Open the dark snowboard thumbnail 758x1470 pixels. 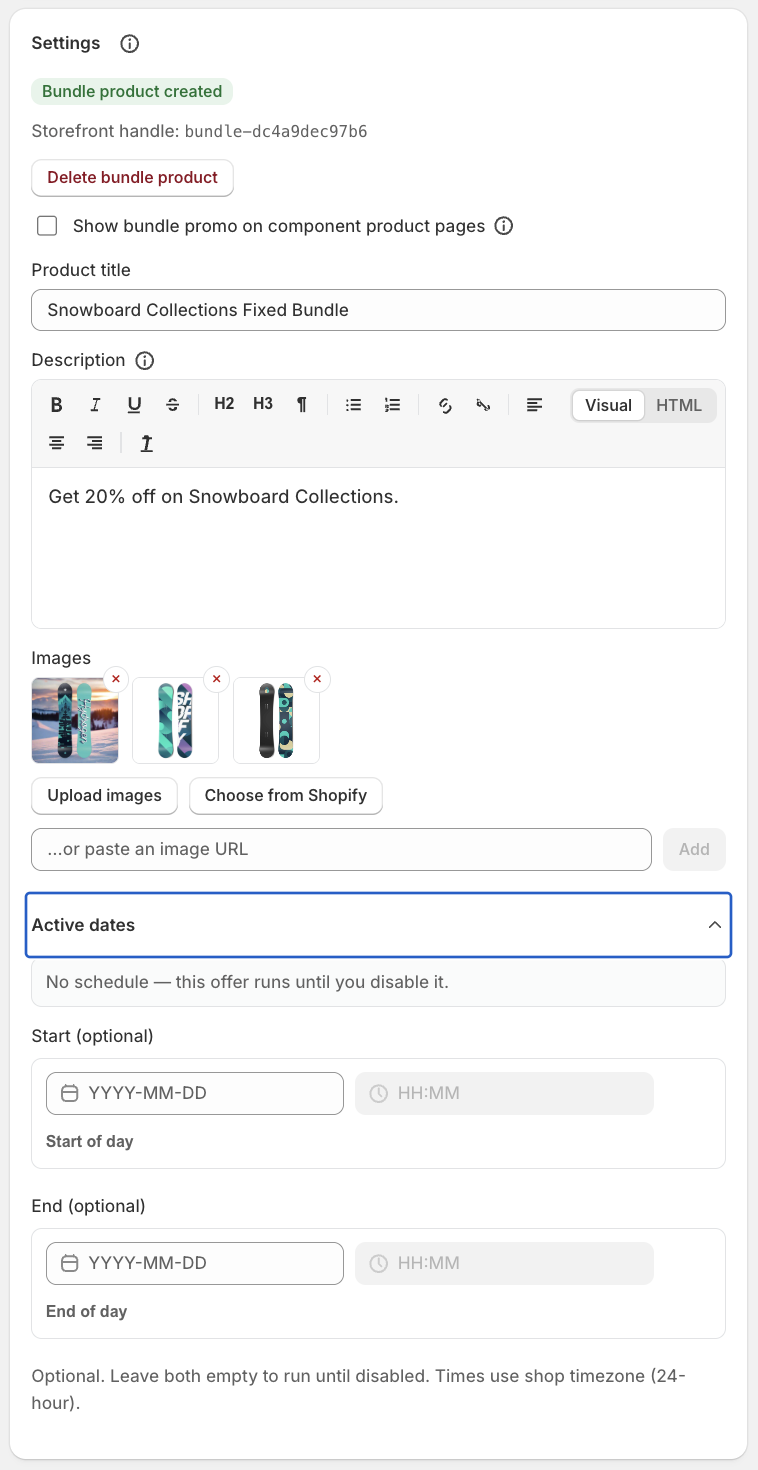pyautogui.click(x=276, y=720)
